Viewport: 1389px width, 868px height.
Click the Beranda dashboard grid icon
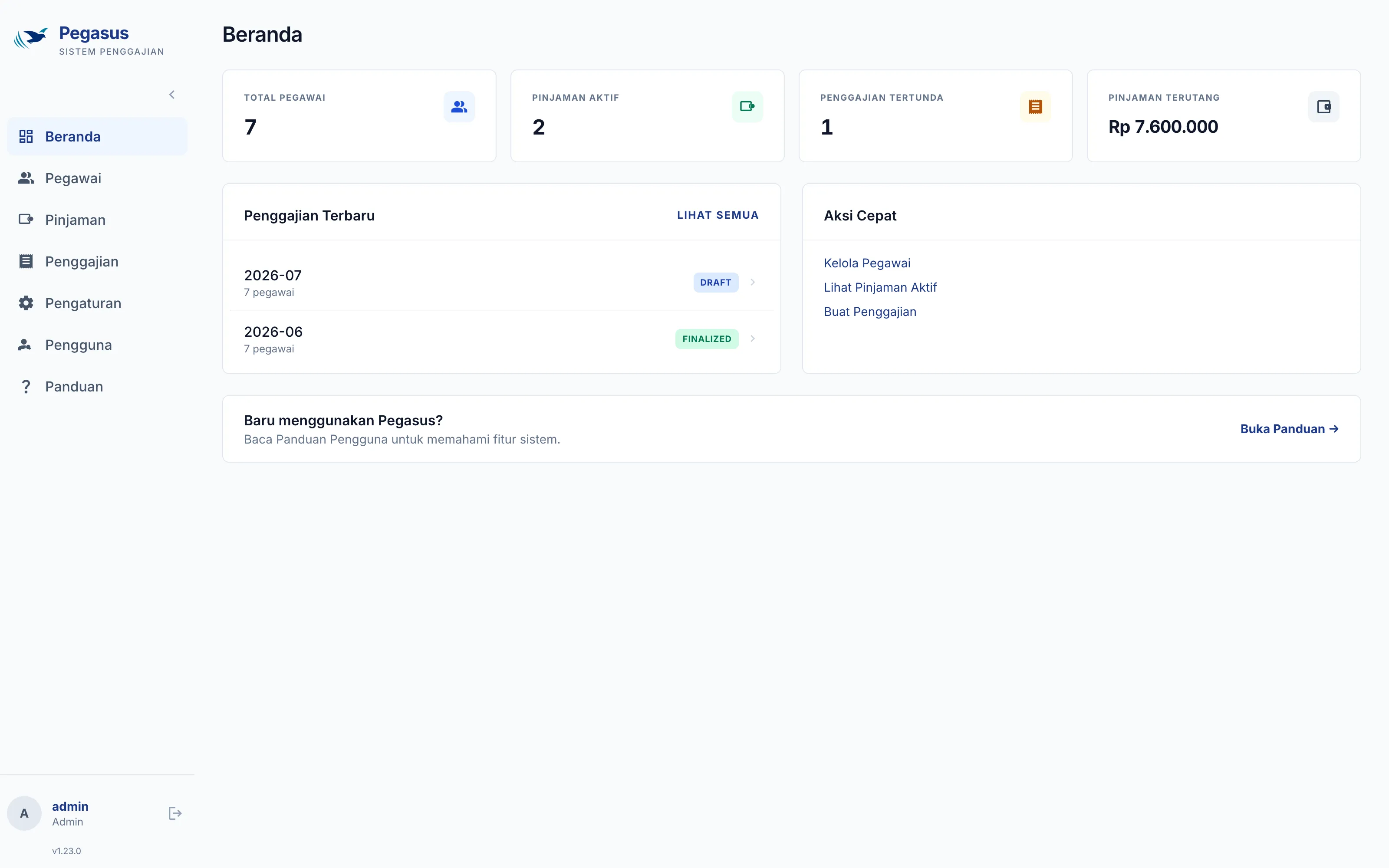26,137
